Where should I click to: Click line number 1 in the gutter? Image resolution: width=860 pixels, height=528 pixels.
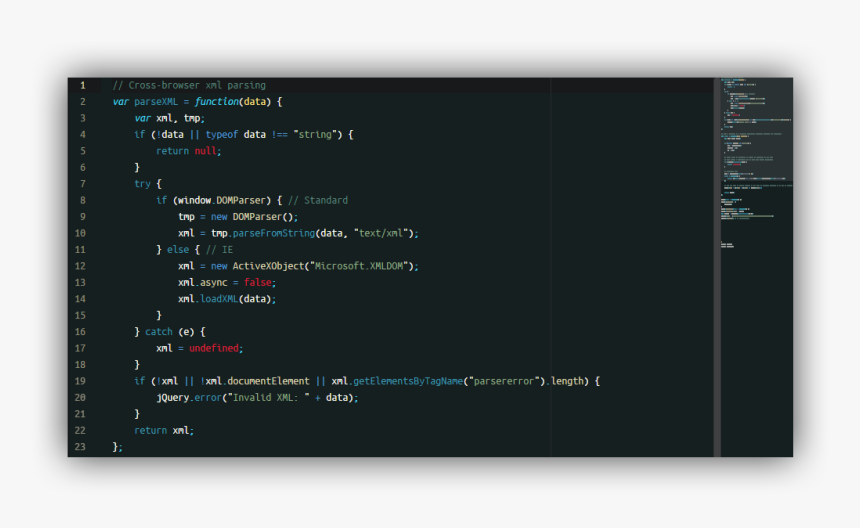83,86
